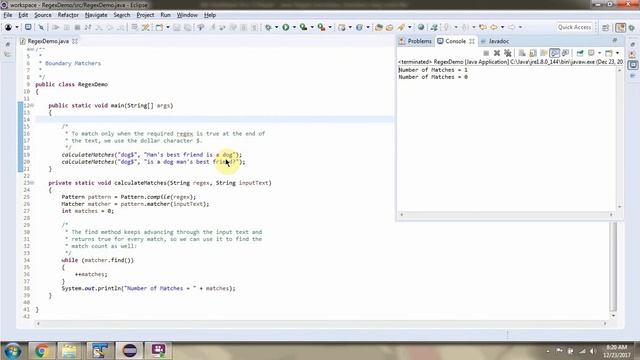Open the Search icon dropdown arrow
The width and height of the screenshot is (640, 360).
coord(410,27)
